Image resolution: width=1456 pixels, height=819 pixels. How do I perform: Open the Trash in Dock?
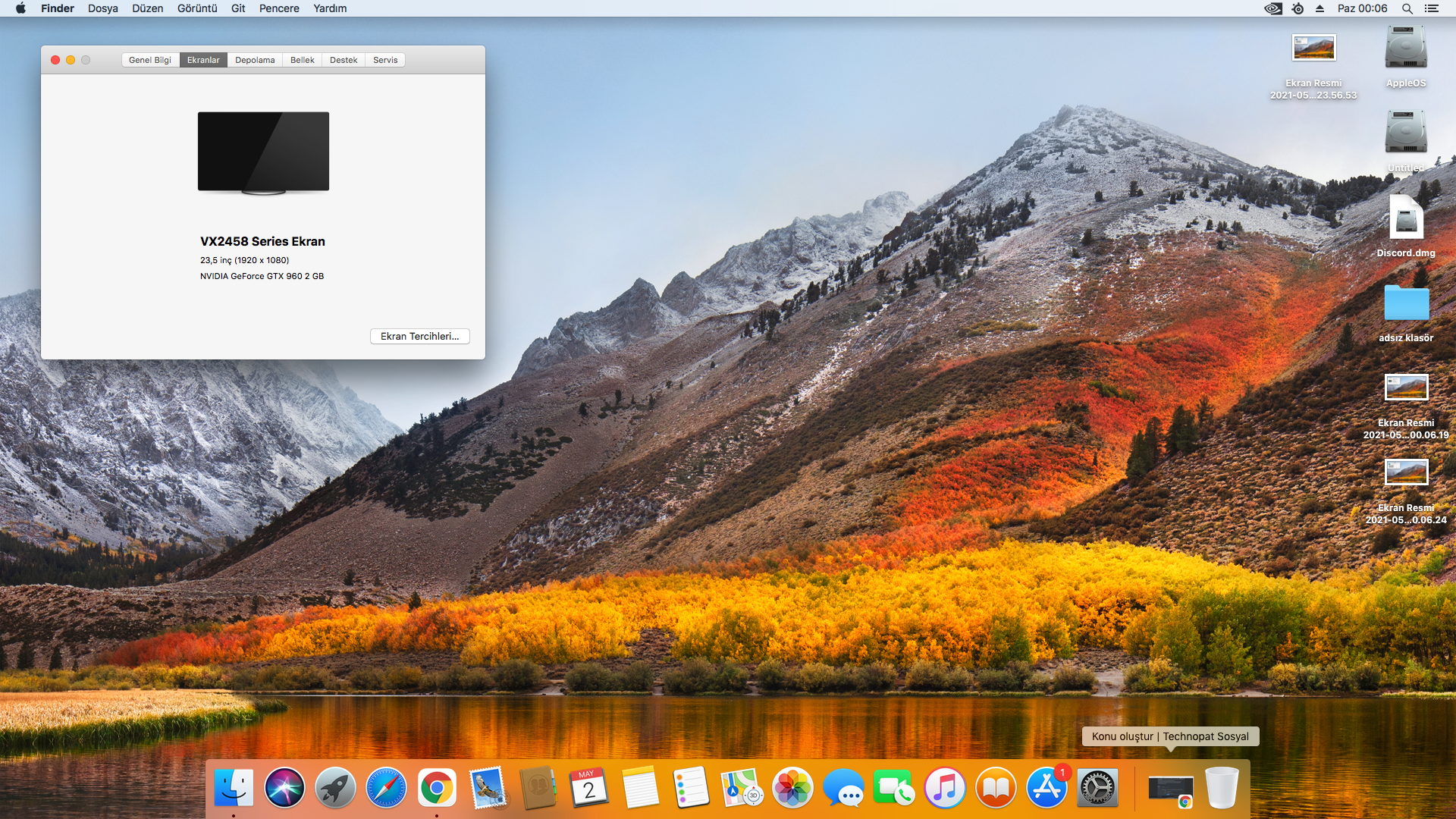tap(1221, 788)
